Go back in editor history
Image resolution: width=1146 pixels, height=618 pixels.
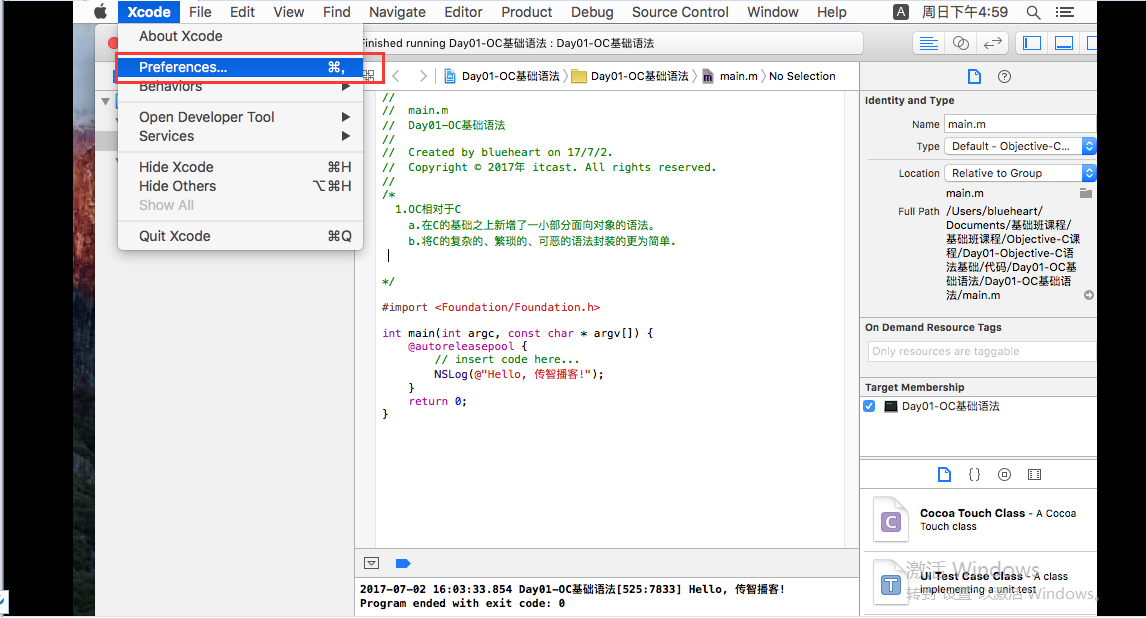[396, 76]
